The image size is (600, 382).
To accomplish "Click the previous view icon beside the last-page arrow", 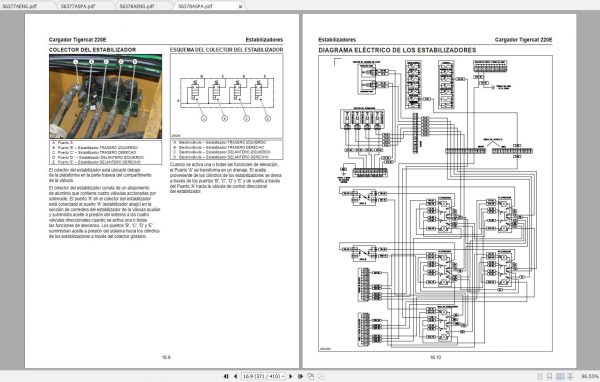I will point(311,377).
